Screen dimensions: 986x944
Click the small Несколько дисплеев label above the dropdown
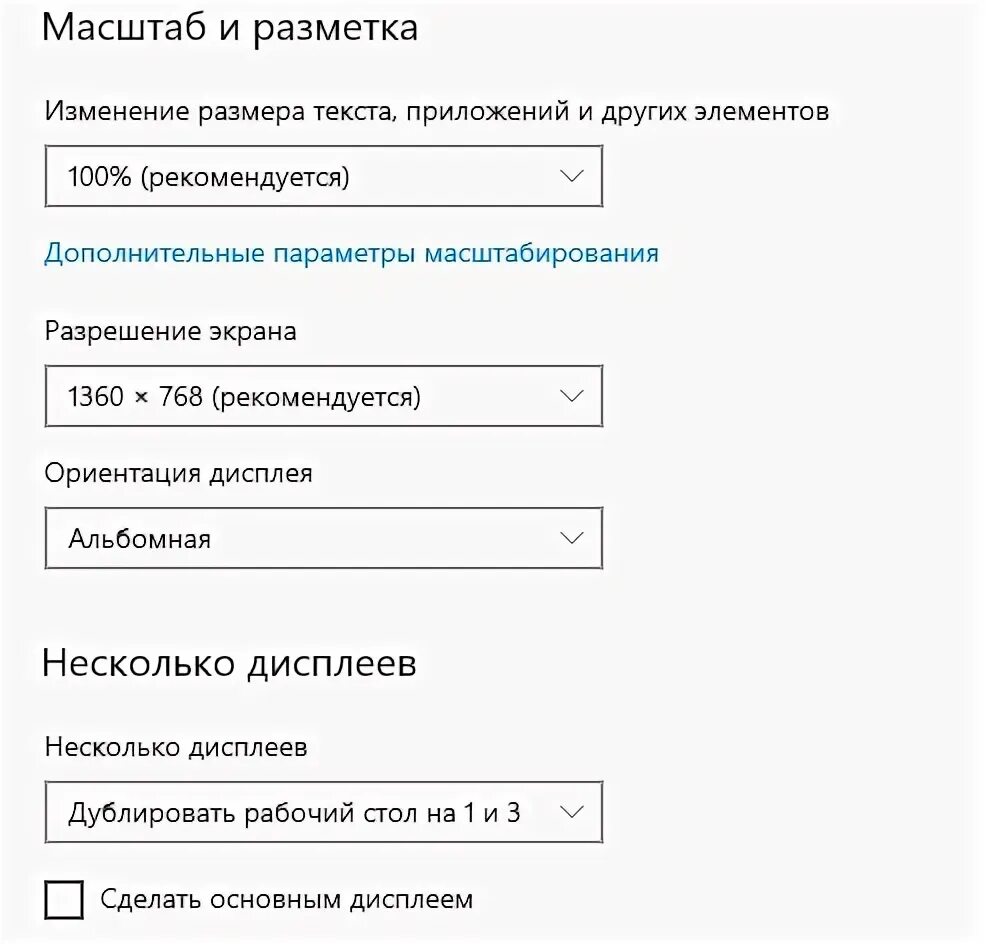tap(176, 747)
